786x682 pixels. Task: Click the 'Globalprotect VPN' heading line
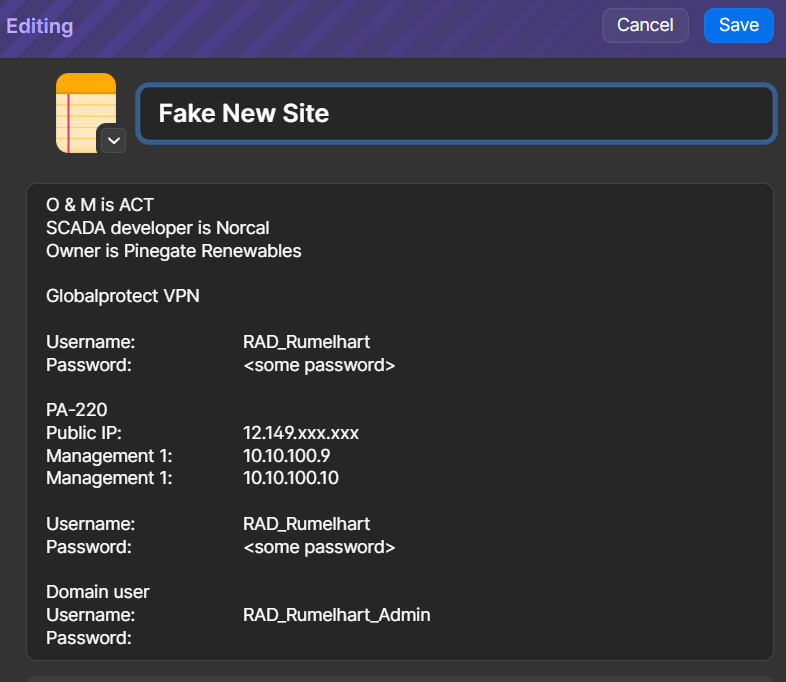[123, 296]
